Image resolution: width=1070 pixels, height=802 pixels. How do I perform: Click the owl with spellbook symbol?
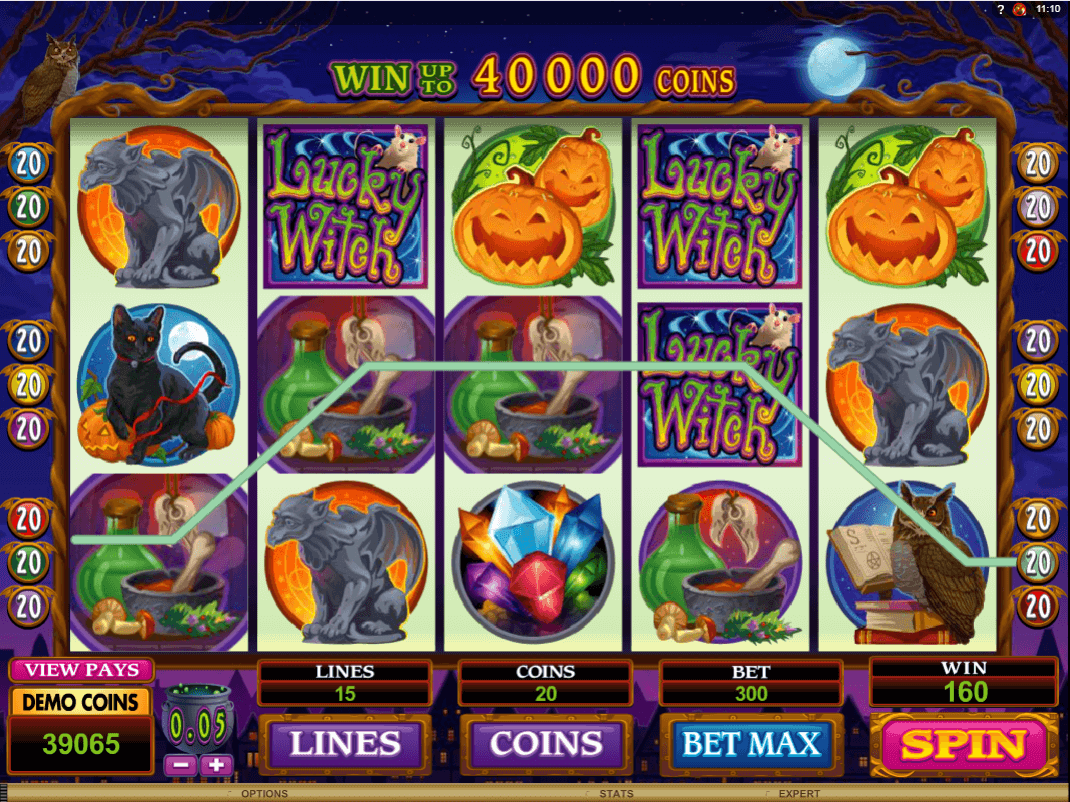point(908,564)
